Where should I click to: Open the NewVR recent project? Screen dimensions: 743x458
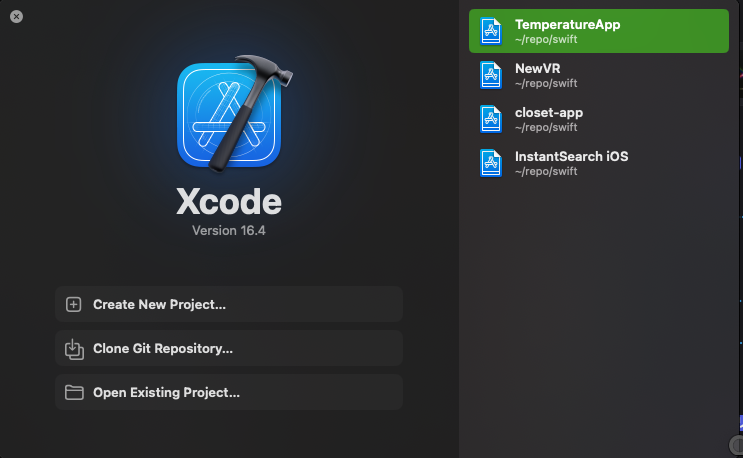(x=598, y=75)
